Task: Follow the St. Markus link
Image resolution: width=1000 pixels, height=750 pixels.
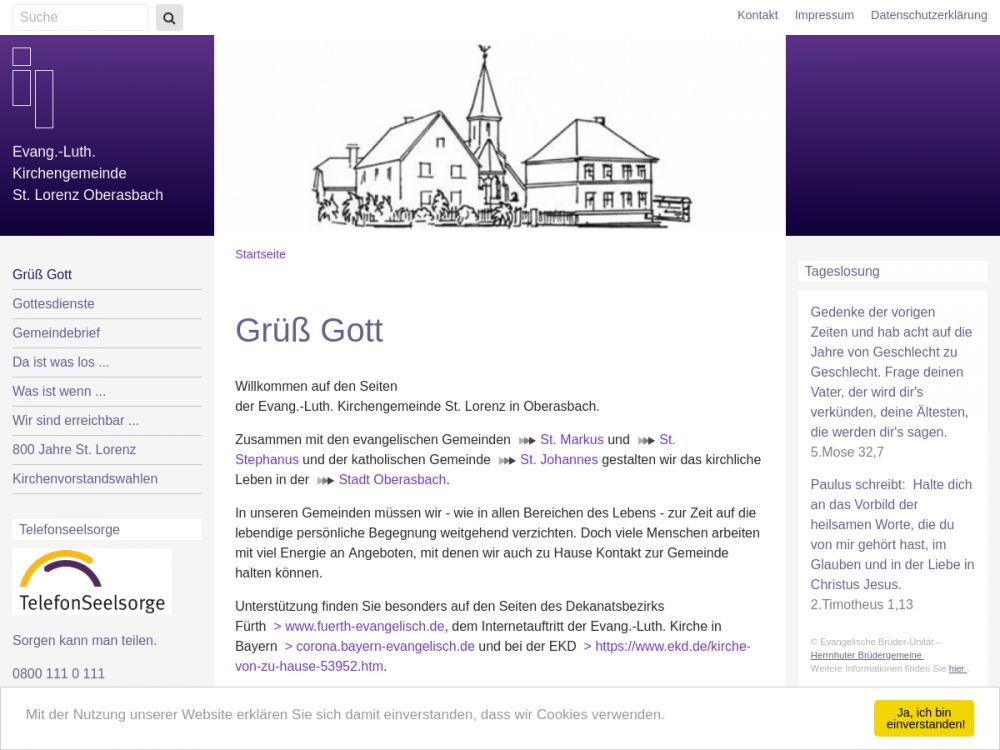Action: 571,440
